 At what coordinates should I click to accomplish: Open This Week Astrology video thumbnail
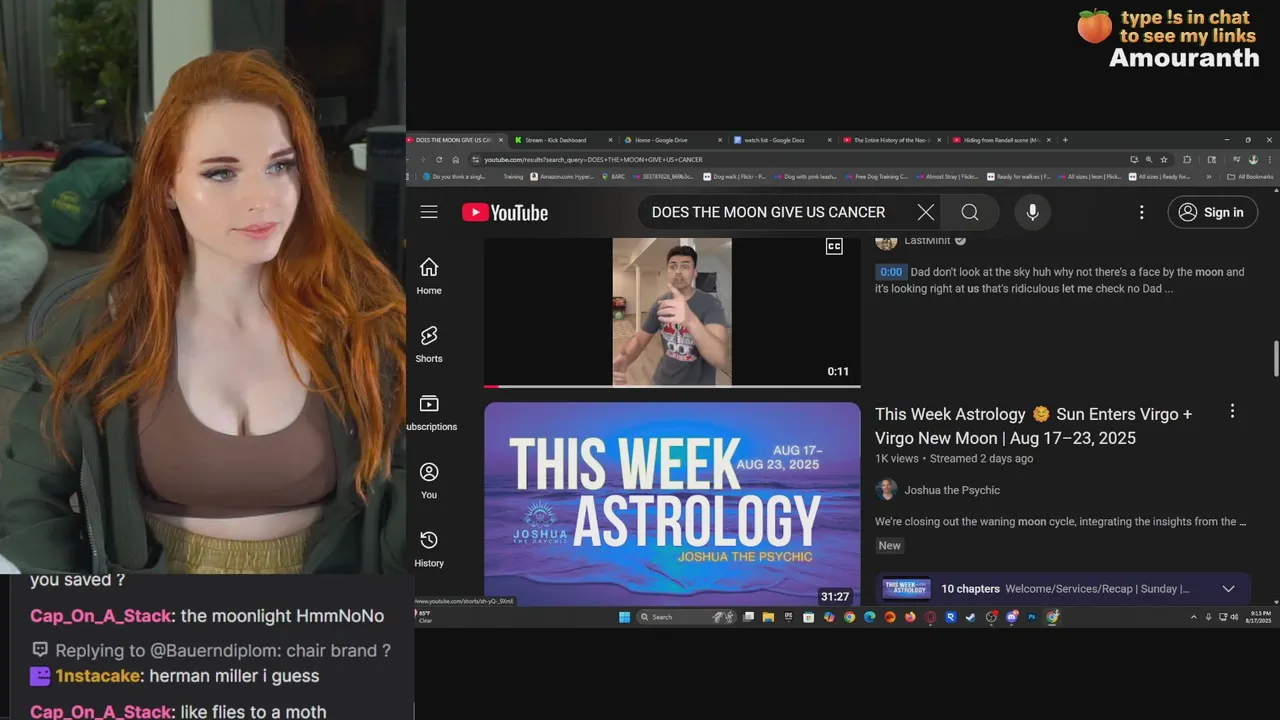pos(672,504)
